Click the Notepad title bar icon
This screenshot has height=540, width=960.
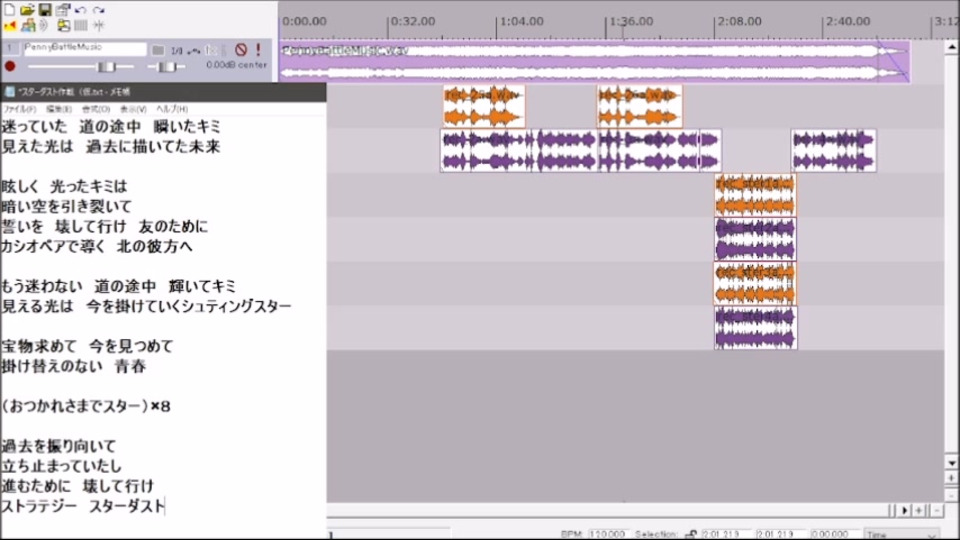(x=9, y=92)
